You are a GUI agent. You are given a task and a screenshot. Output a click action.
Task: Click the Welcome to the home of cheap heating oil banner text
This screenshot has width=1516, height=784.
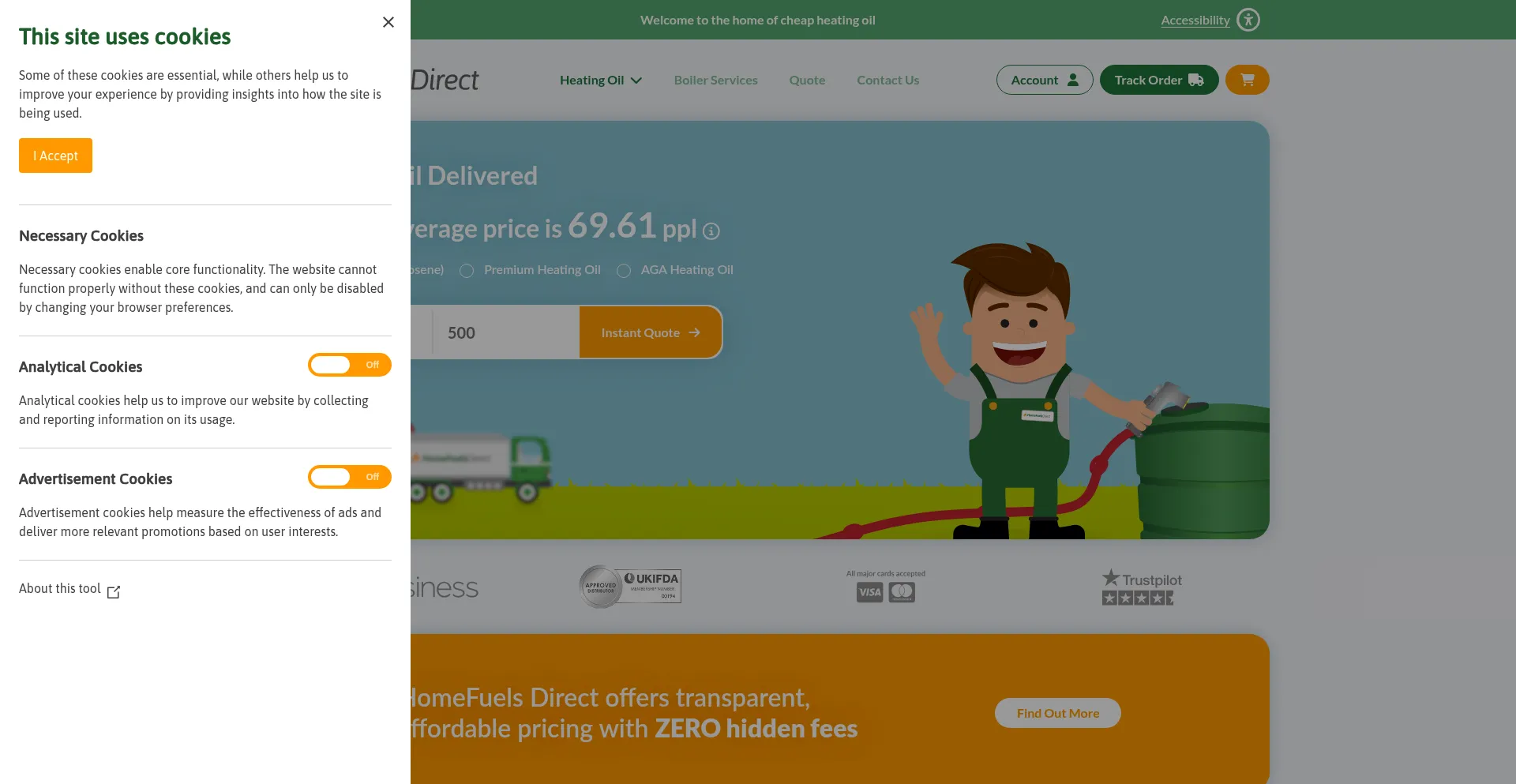pyautogui.click(x=758, y=20)
